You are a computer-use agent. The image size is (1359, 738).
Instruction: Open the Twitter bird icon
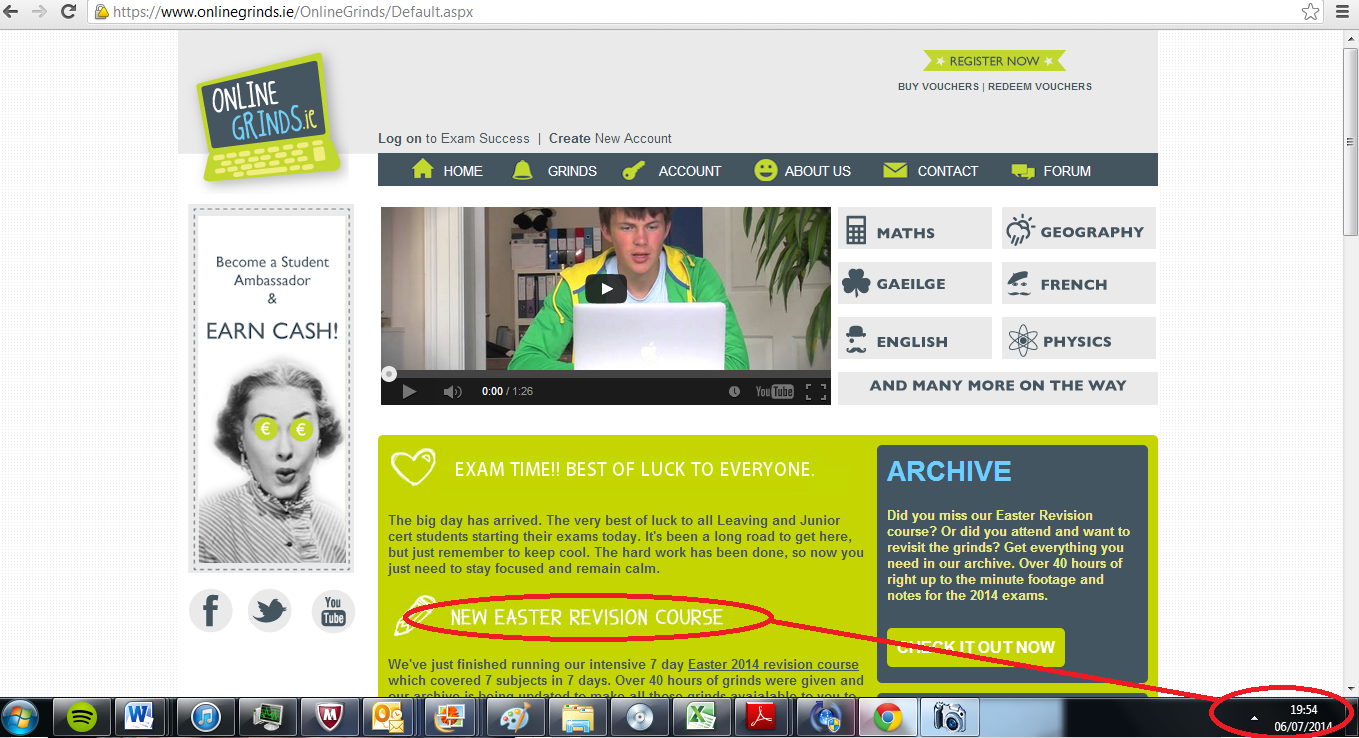(269, 610)
